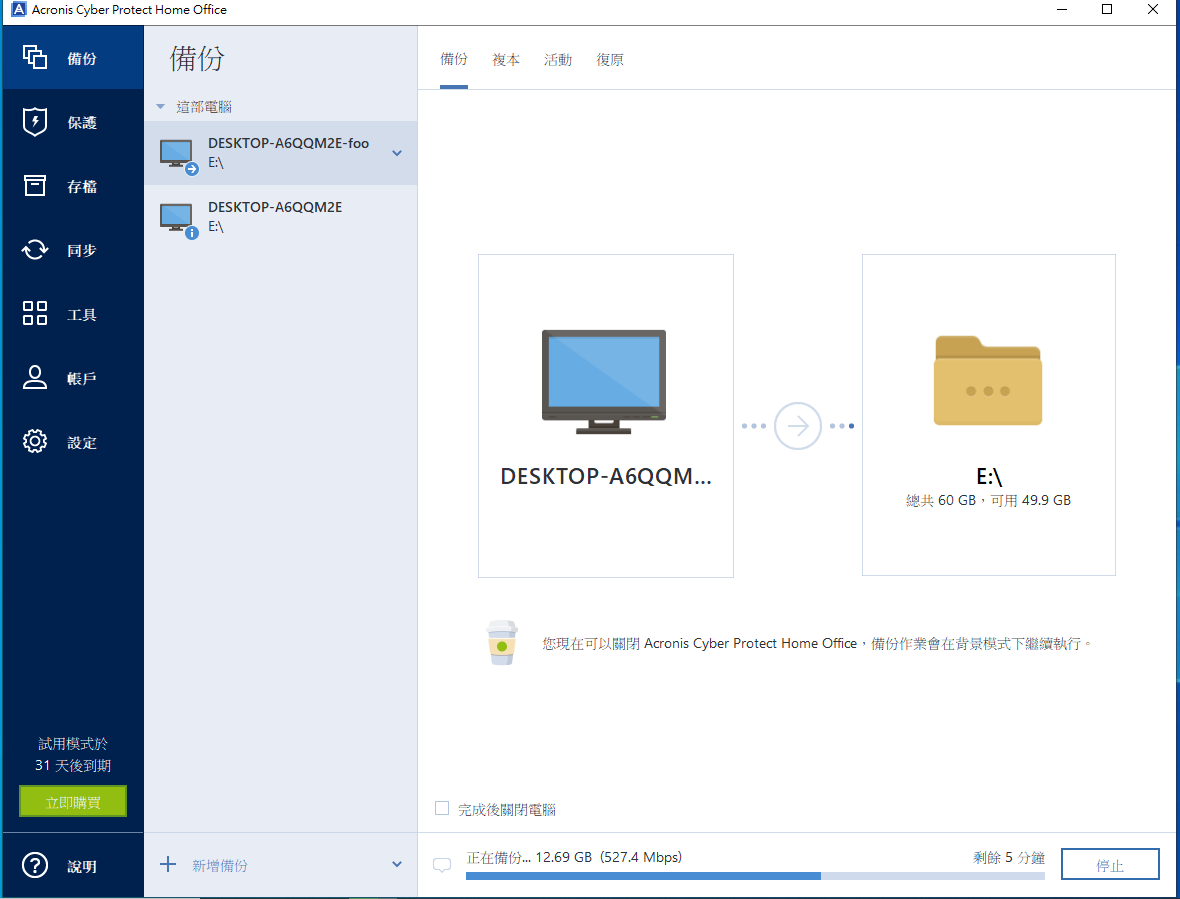This screenshot has width=1180, height=899.
Task: Click the 存檔 archive icon
Action: point(35,186)
